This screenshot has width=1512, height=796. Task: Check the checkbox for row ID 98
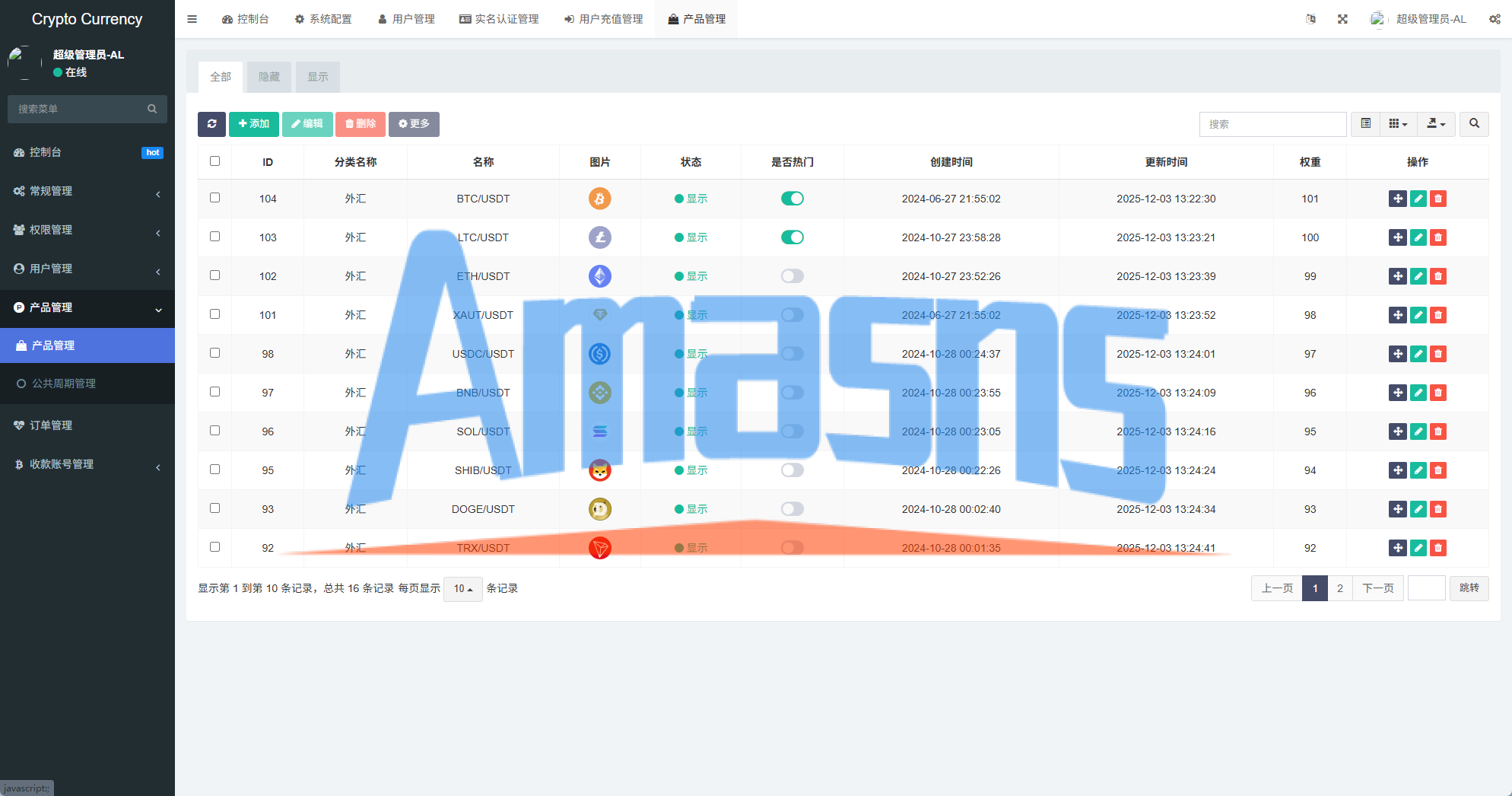[x=214, y=353]
